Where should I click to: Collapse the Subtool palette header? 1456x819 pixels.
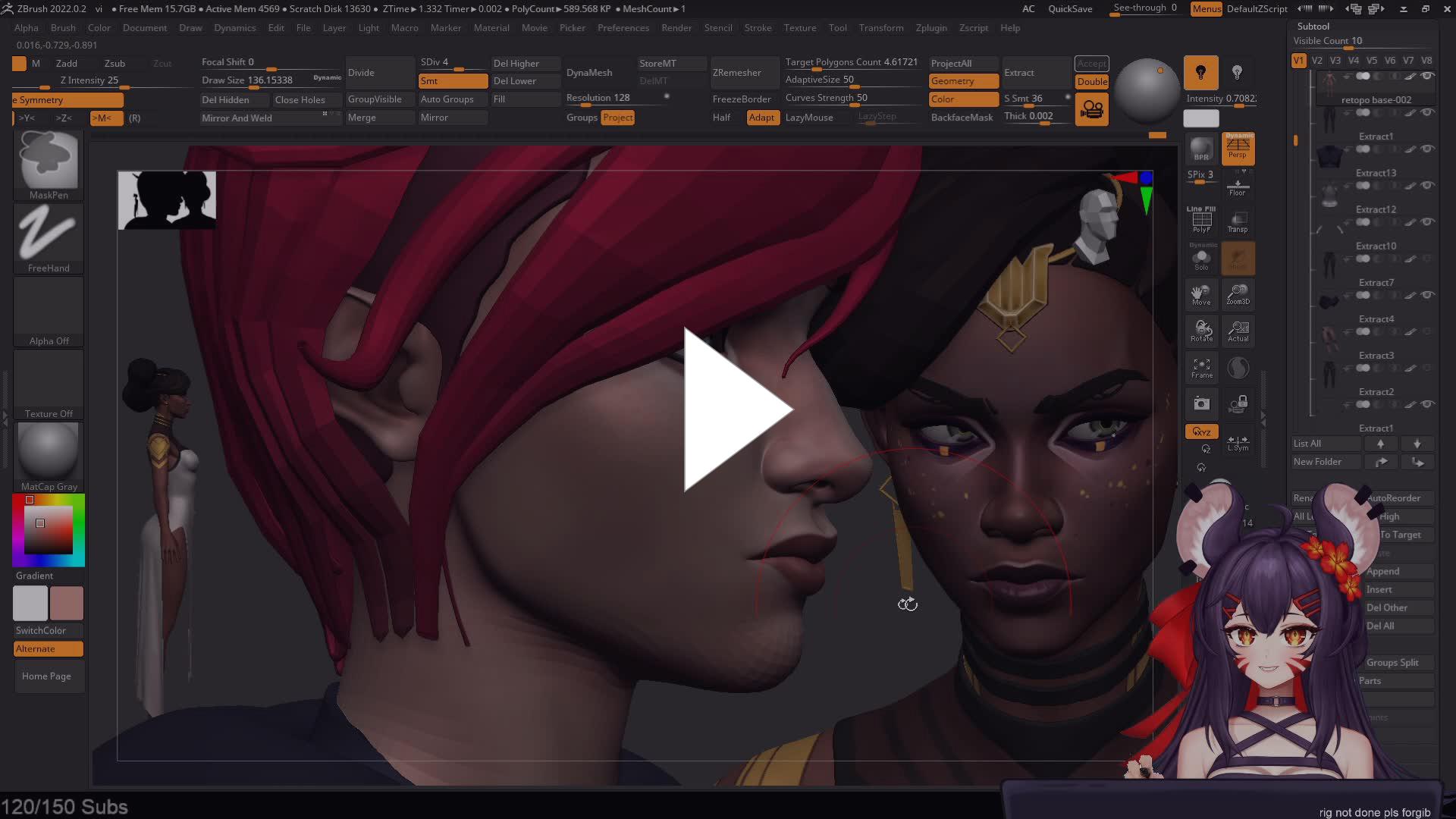pyautogui.click(x=1313, y=27)
